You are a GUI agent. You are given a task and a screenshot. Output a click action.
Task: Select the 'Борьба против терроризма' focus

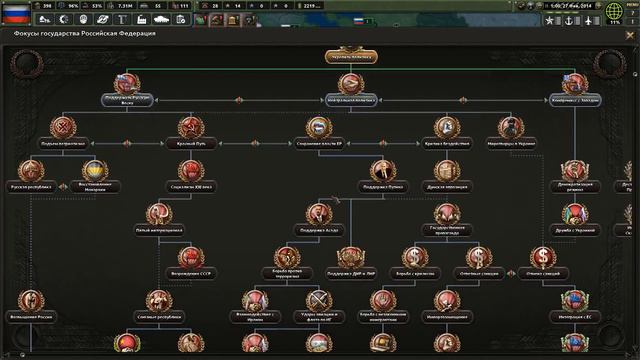click(x=287, y=263)
